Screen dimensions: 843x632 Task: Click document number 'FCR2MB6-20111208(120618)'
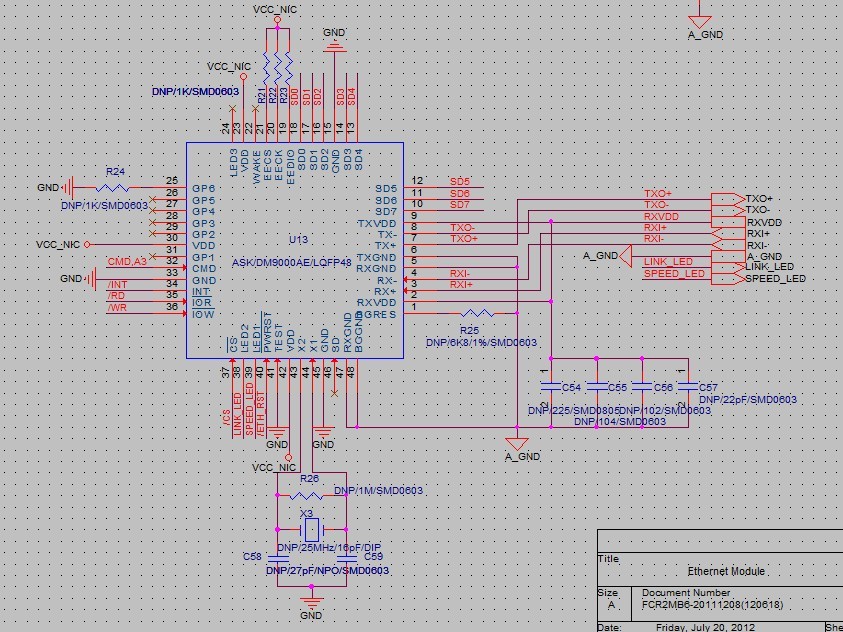712,605
